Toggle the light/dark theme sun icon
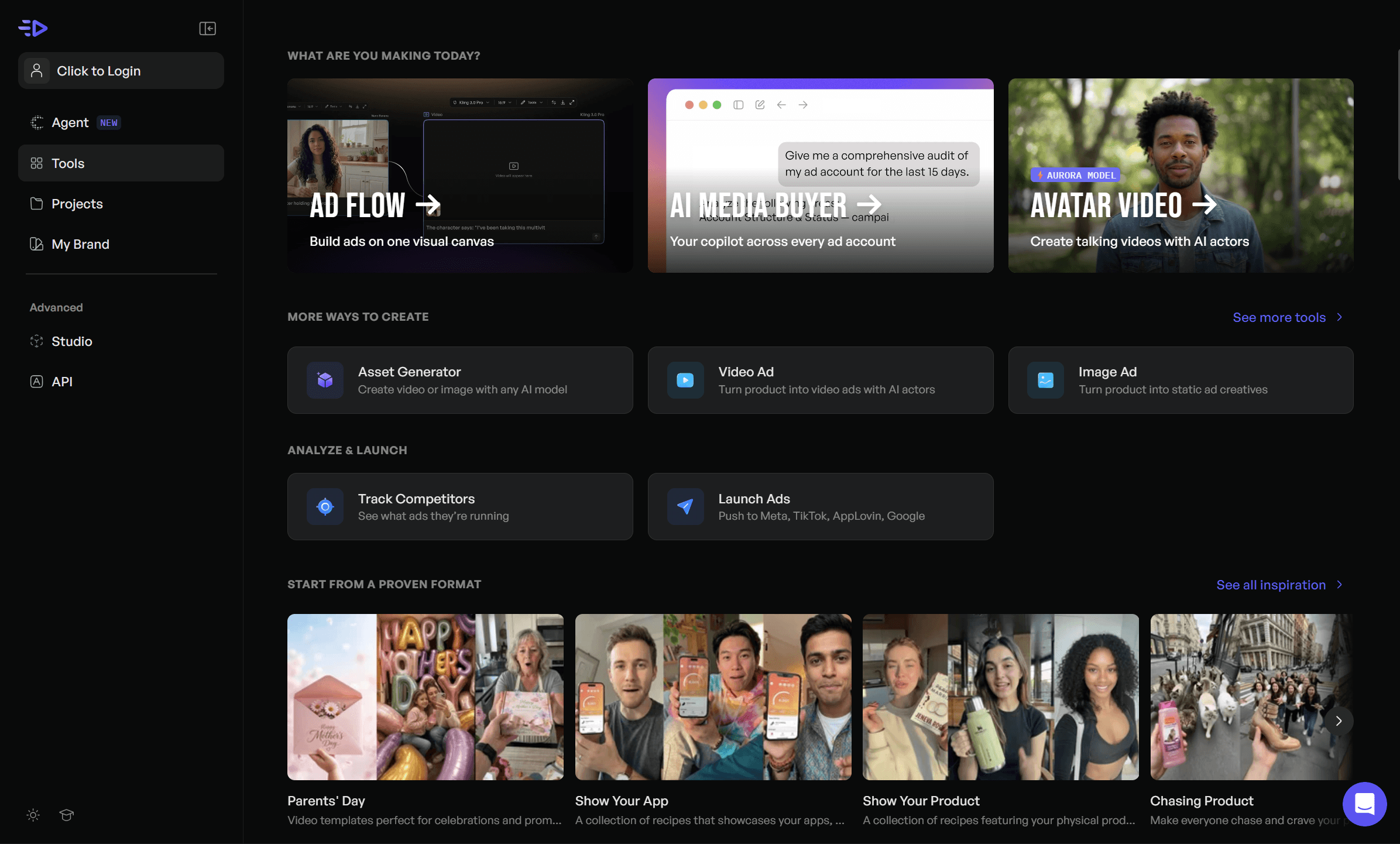1400x844 pixels. pyautogui.click(x=33, y=815)
